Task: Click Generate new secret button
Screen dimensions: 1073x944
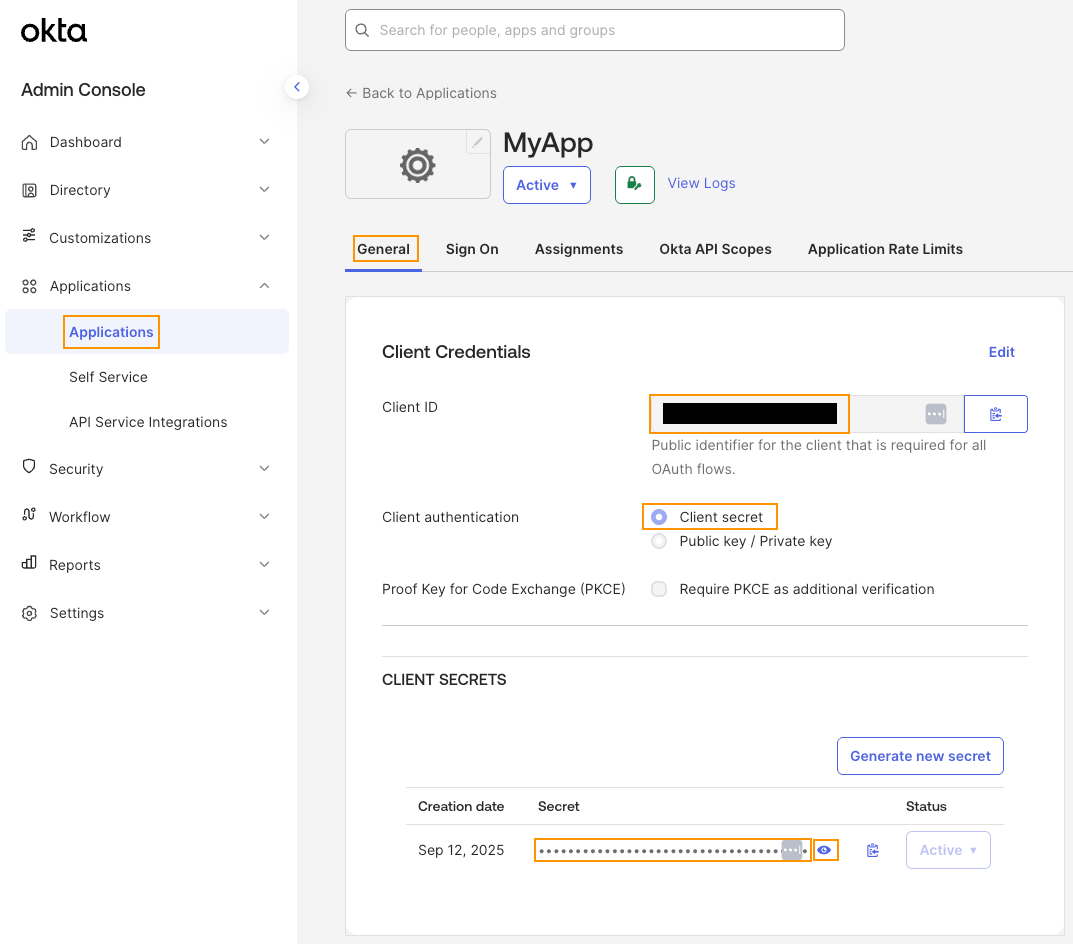Action: click(x=920, y=756)
